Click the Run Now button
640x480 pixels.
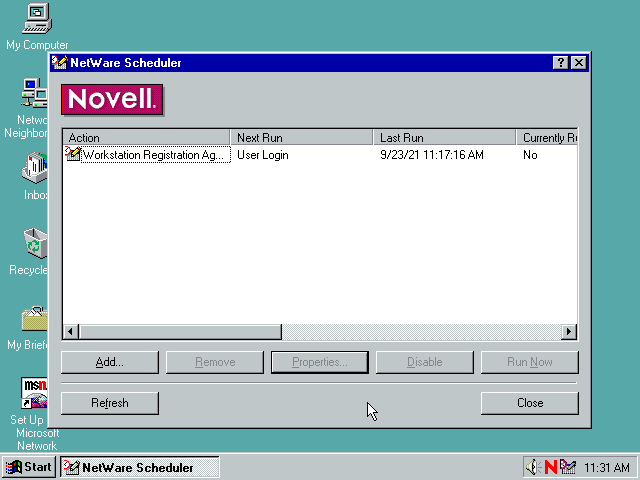pos(529,362)
